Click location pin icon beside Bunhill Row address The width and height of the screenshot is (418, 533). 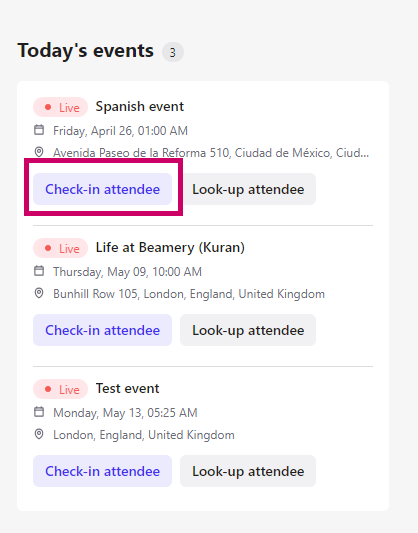point(39,293)
